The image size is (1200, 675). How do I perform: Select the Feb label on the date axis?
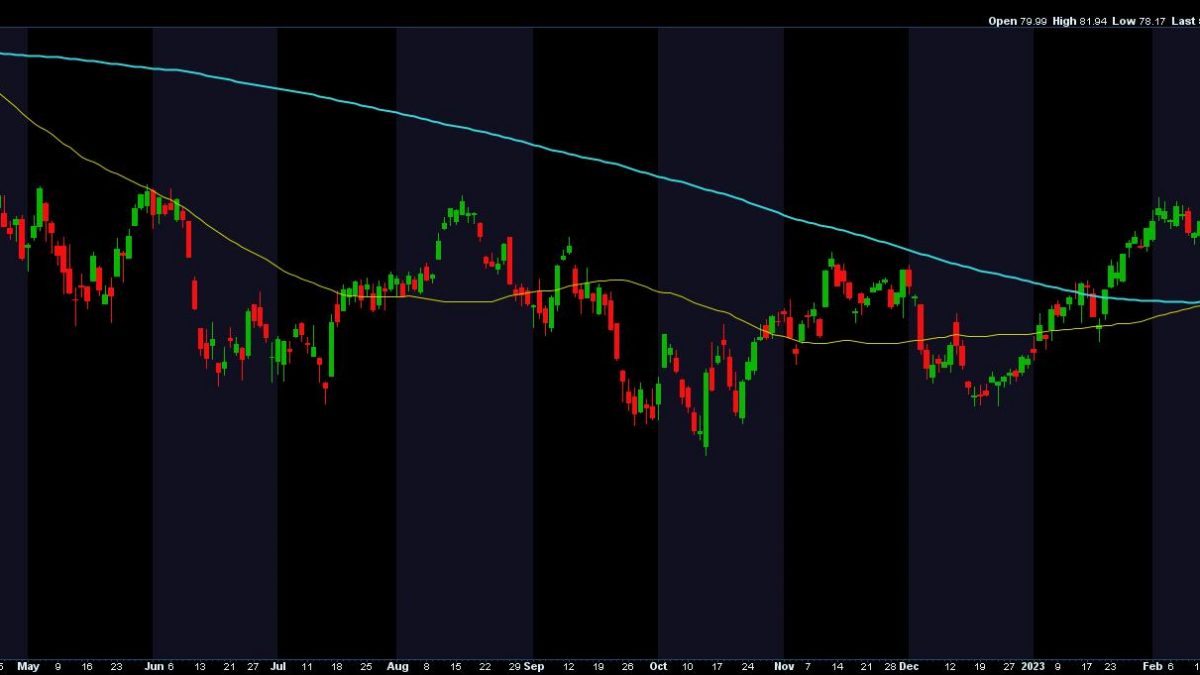[x=1153, y=665]
